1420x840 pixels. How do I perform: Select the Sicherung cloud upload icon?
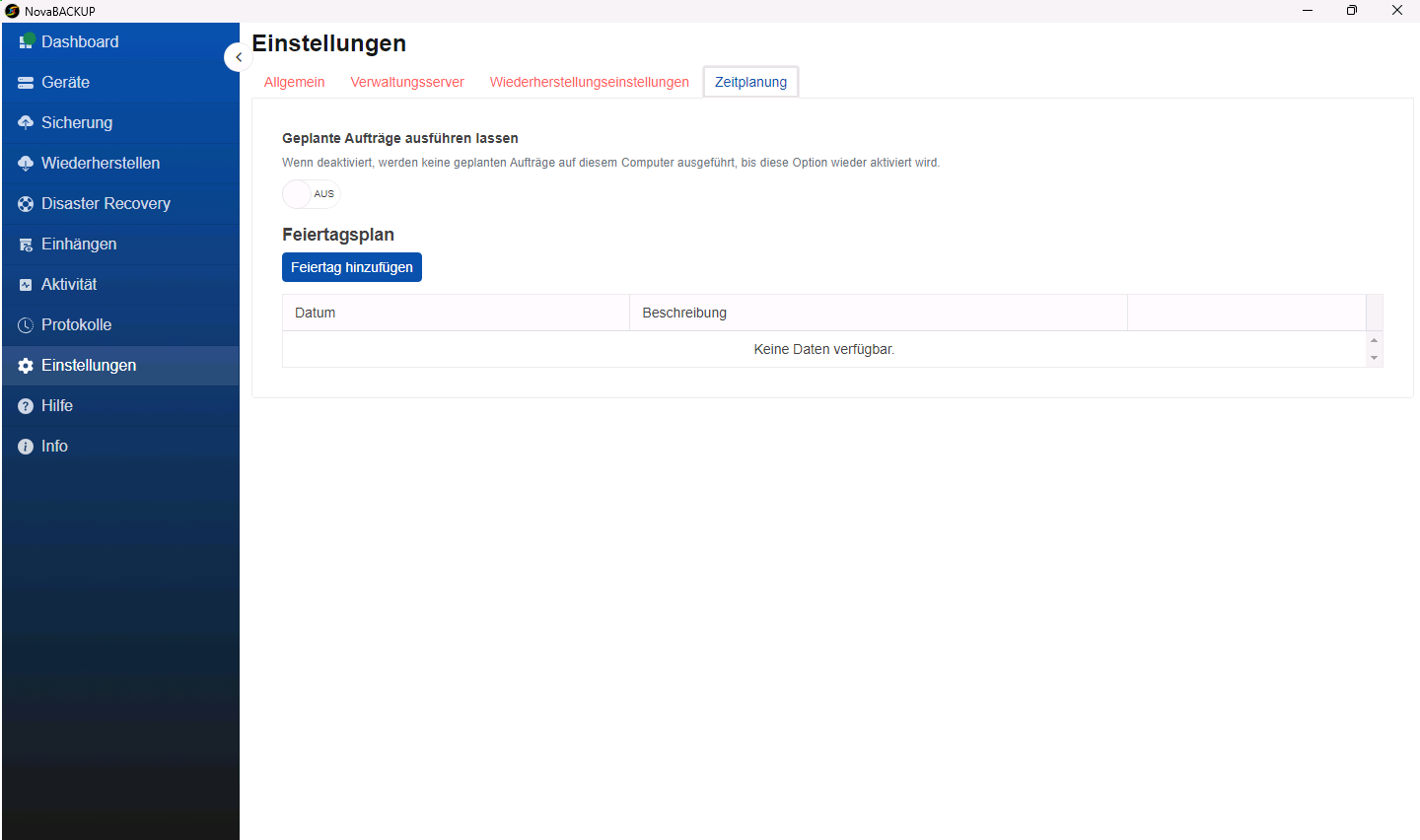(26, 122)
